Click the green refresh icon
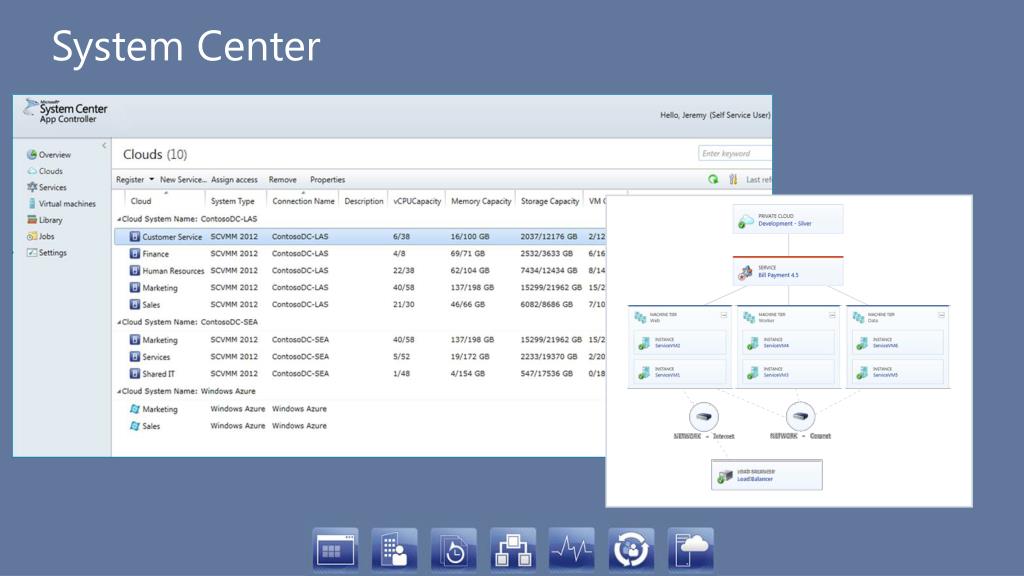Screen dimensions: 1024x576 pos(713,179)
